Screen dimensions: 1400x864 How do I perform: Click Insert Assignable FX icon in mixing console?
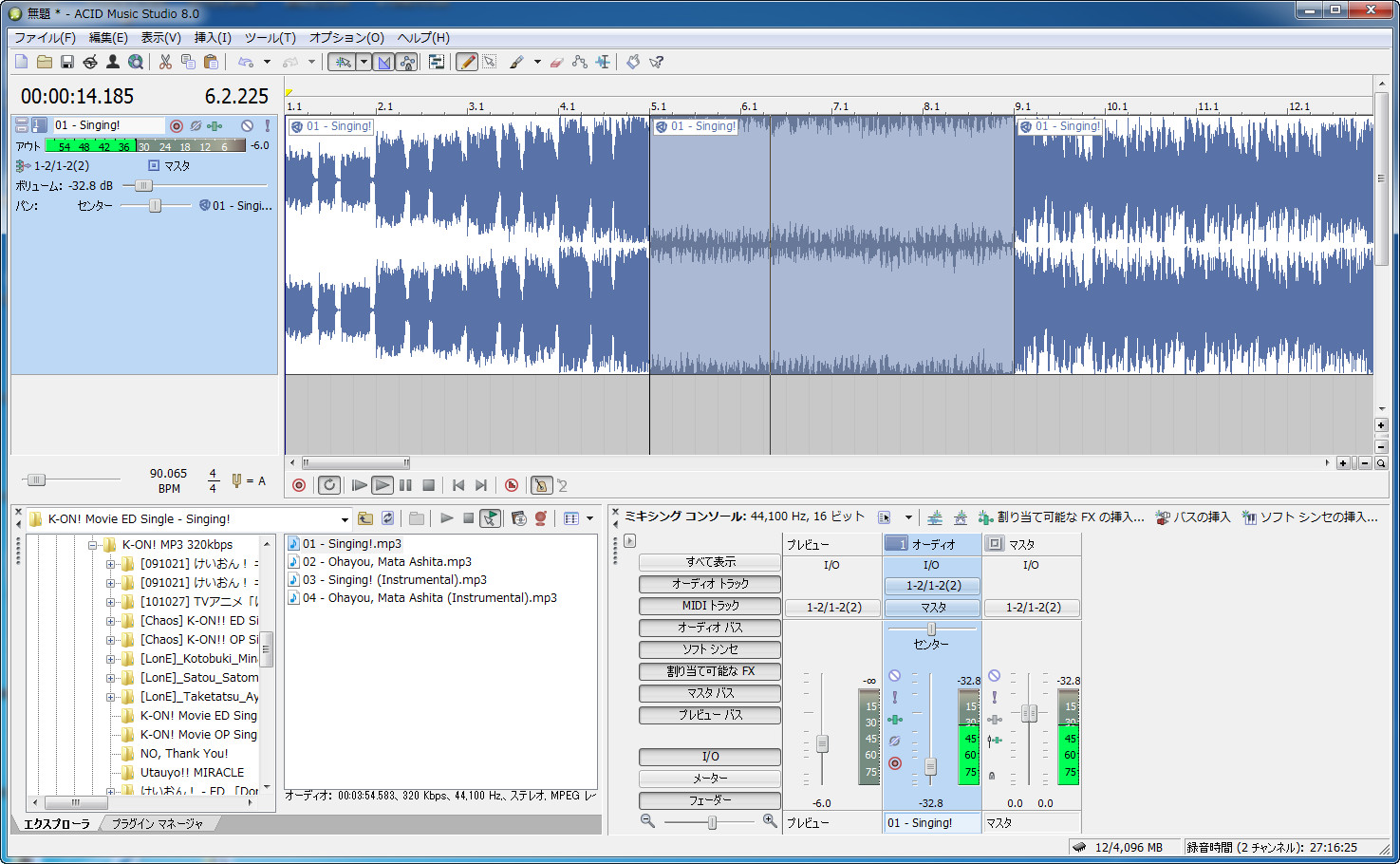(985, 517)
